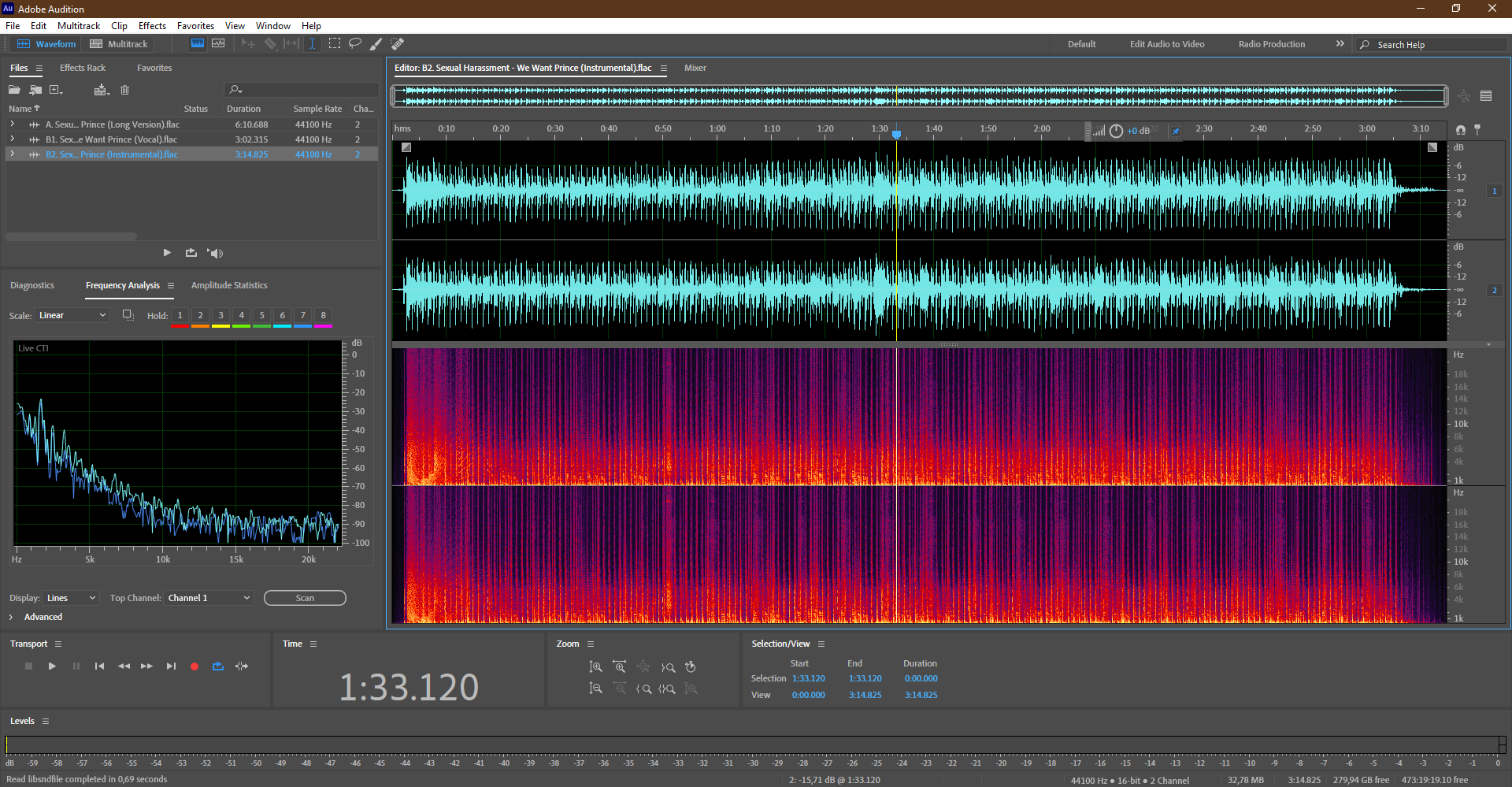The width and height of the screenshot is (1512, 787).
Task: Expand the A. Sexu... Prince (Long Version).flac file row
Action: coord(12,124)
